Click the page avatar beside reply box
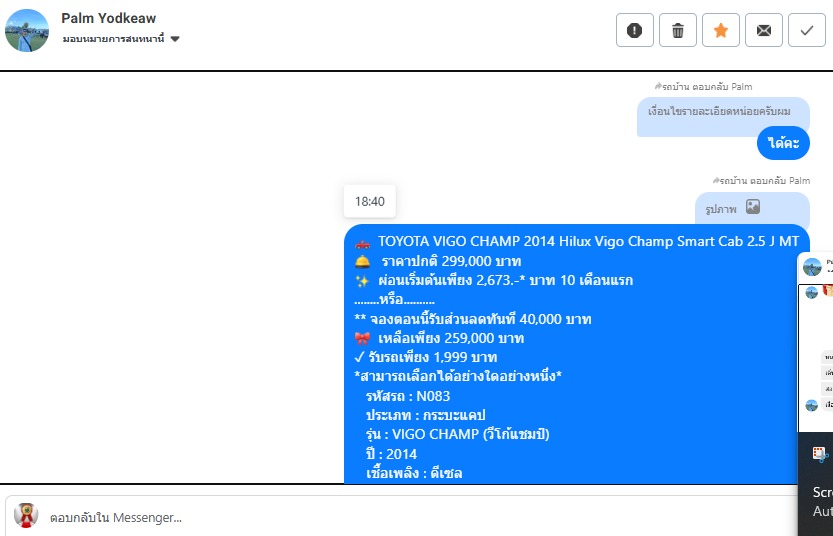The image size is (833, 536). coord(26,515)
